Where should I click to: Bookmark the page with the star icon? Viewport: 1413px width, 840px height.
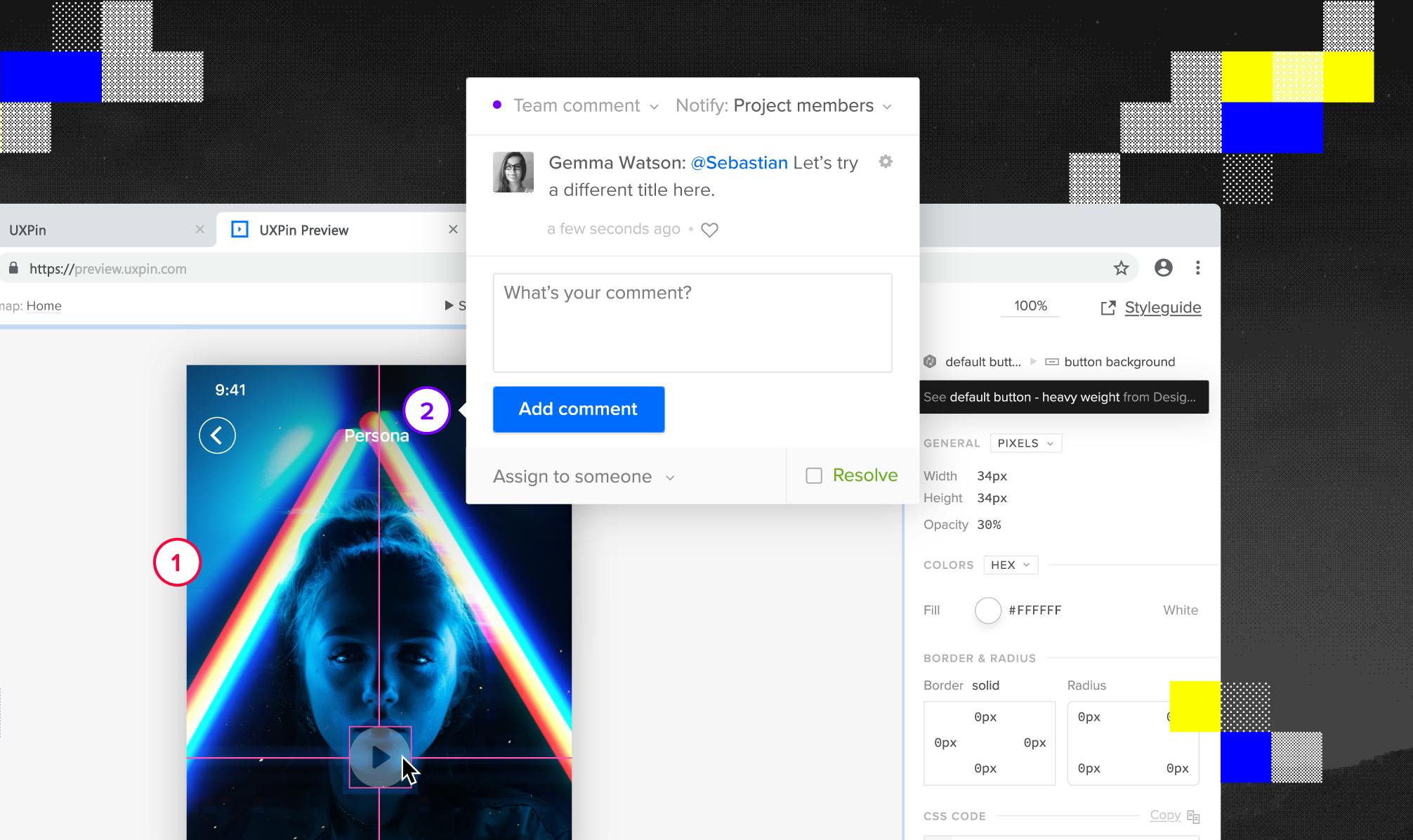[1121, 268]
